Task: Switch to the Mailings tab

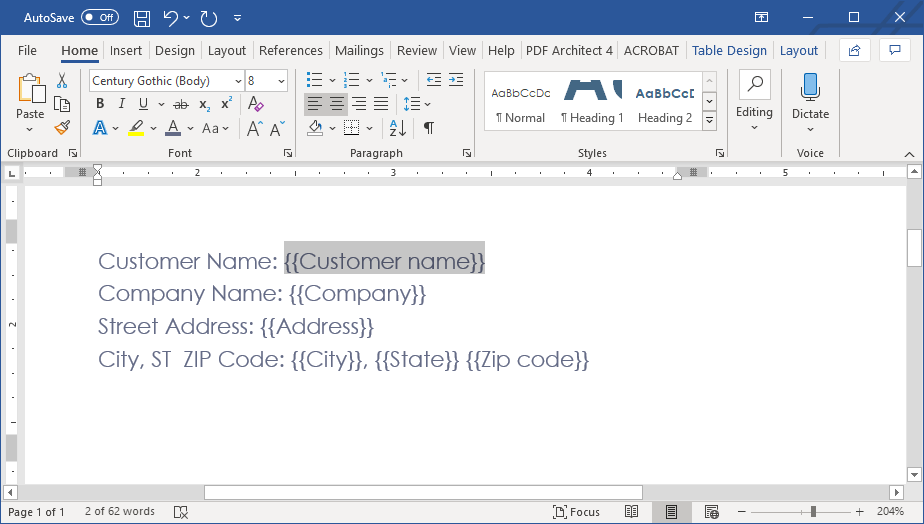Action: 359,51
